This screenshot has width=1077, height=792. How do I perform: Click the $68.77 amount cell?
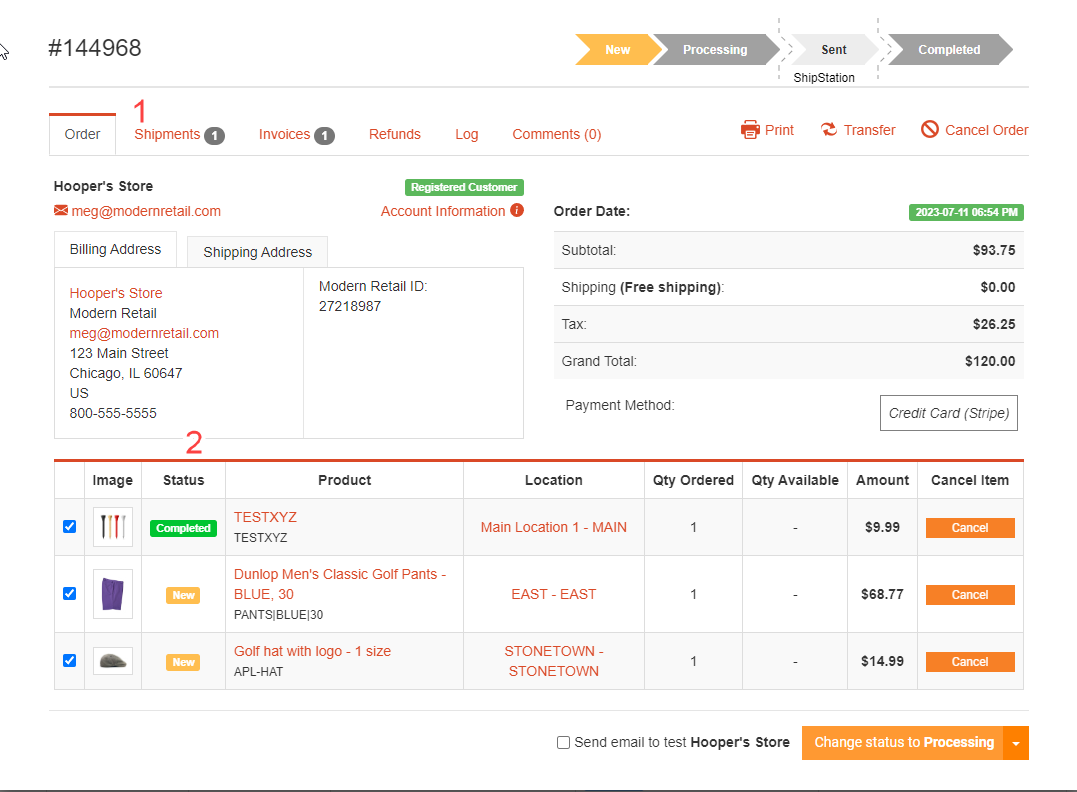tap(882, 594)
